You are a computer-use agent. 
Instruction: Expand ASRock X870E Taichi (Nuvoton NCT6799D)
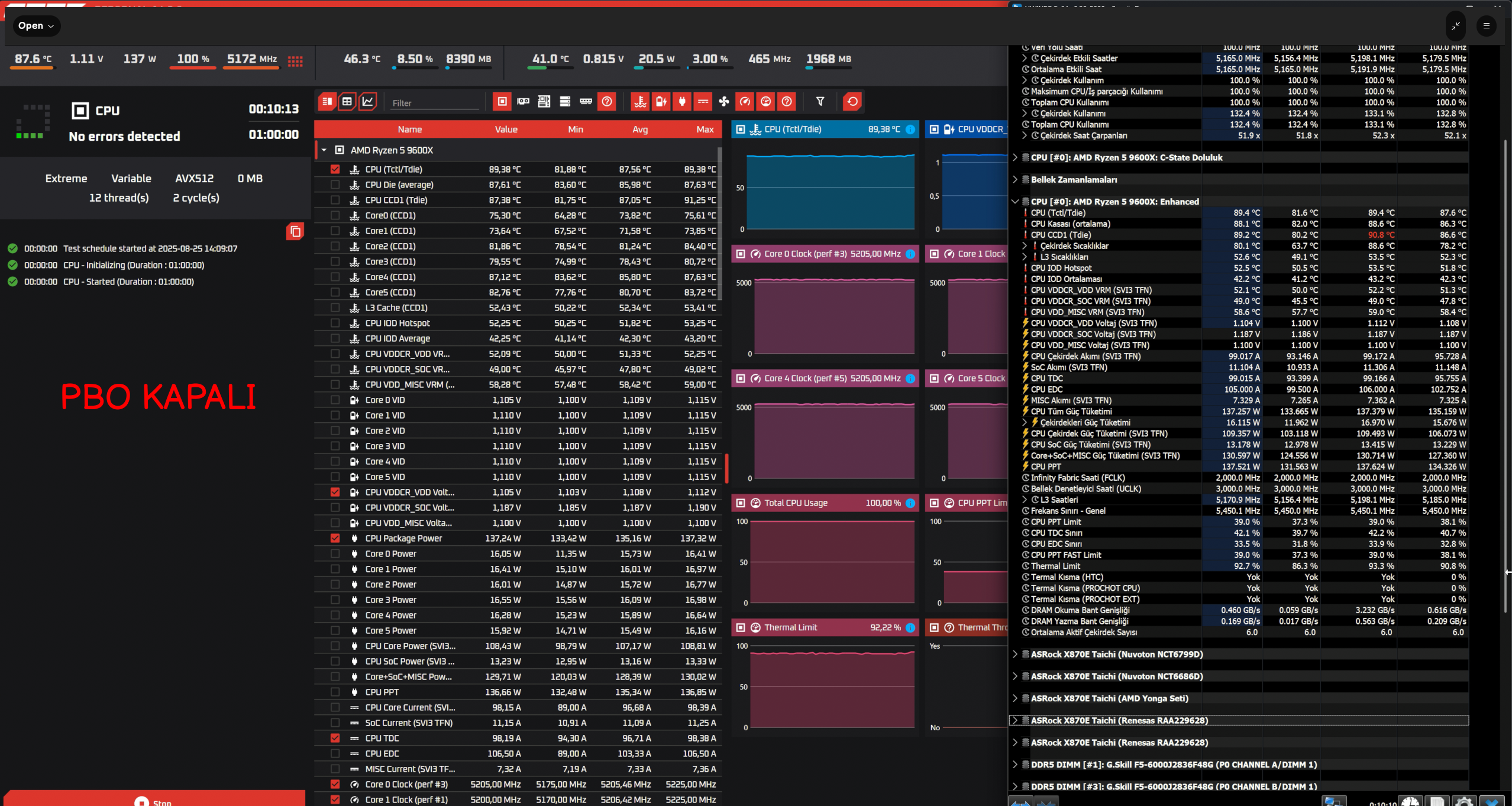[1015, 655]
